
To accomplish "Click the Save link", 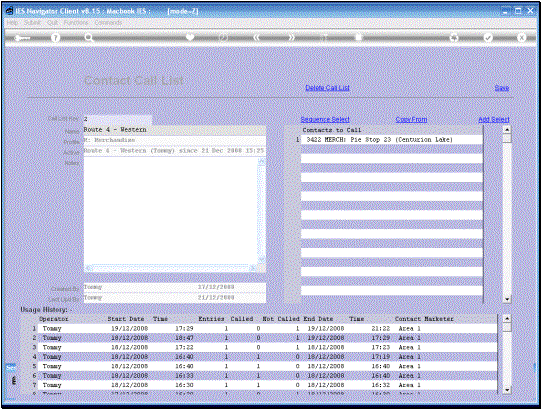I will tap(502, 88).
